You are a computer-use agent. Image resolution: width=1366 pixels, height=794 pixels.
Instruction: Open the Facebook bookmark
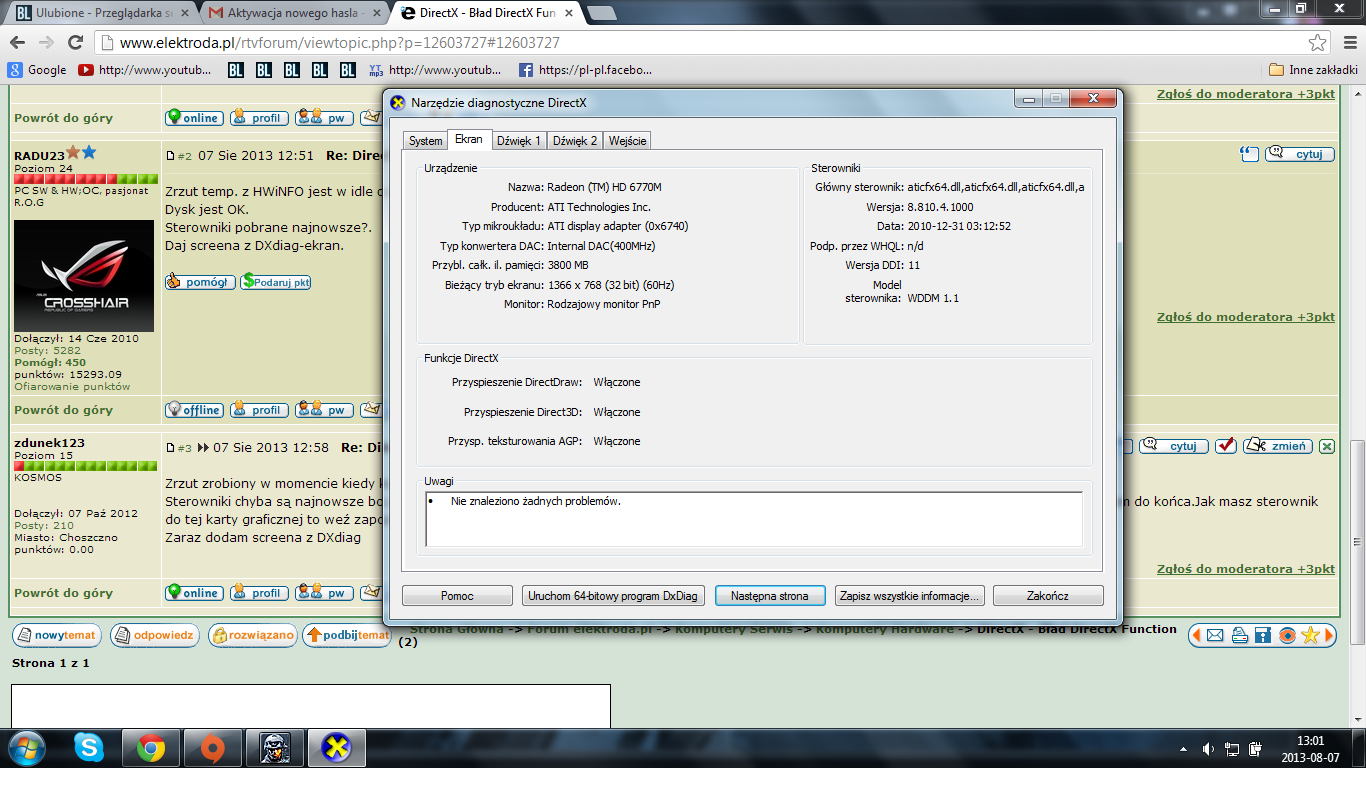click(586, 70)
